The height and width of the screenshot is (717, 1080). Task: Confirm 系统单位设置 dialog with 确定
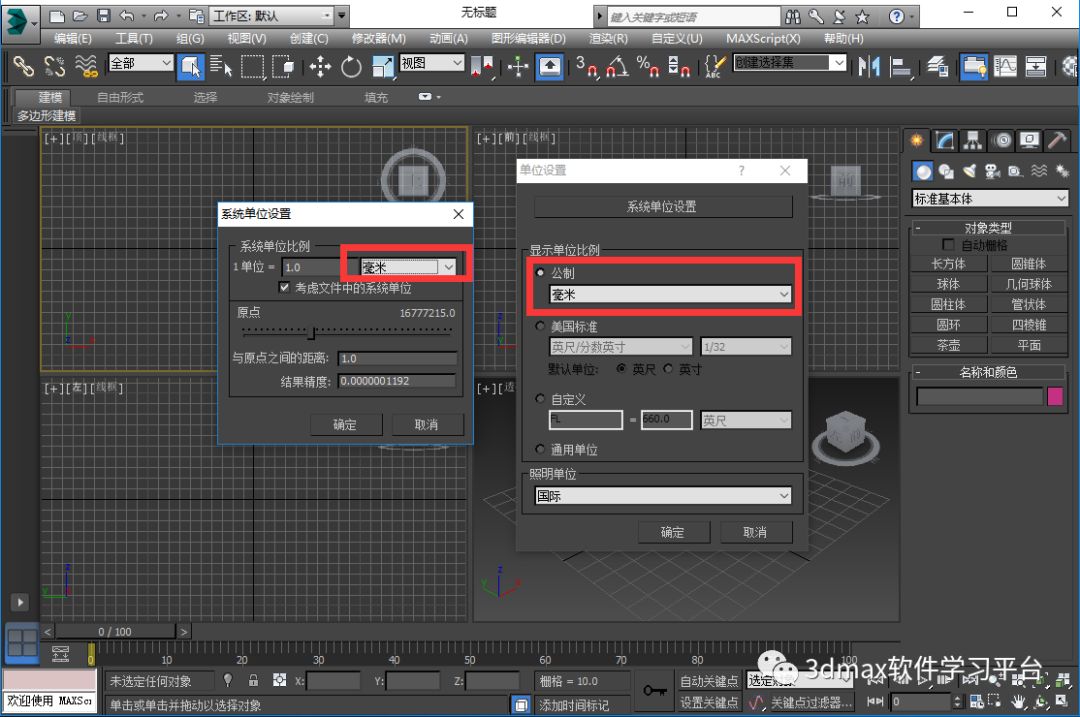point(344,424)
